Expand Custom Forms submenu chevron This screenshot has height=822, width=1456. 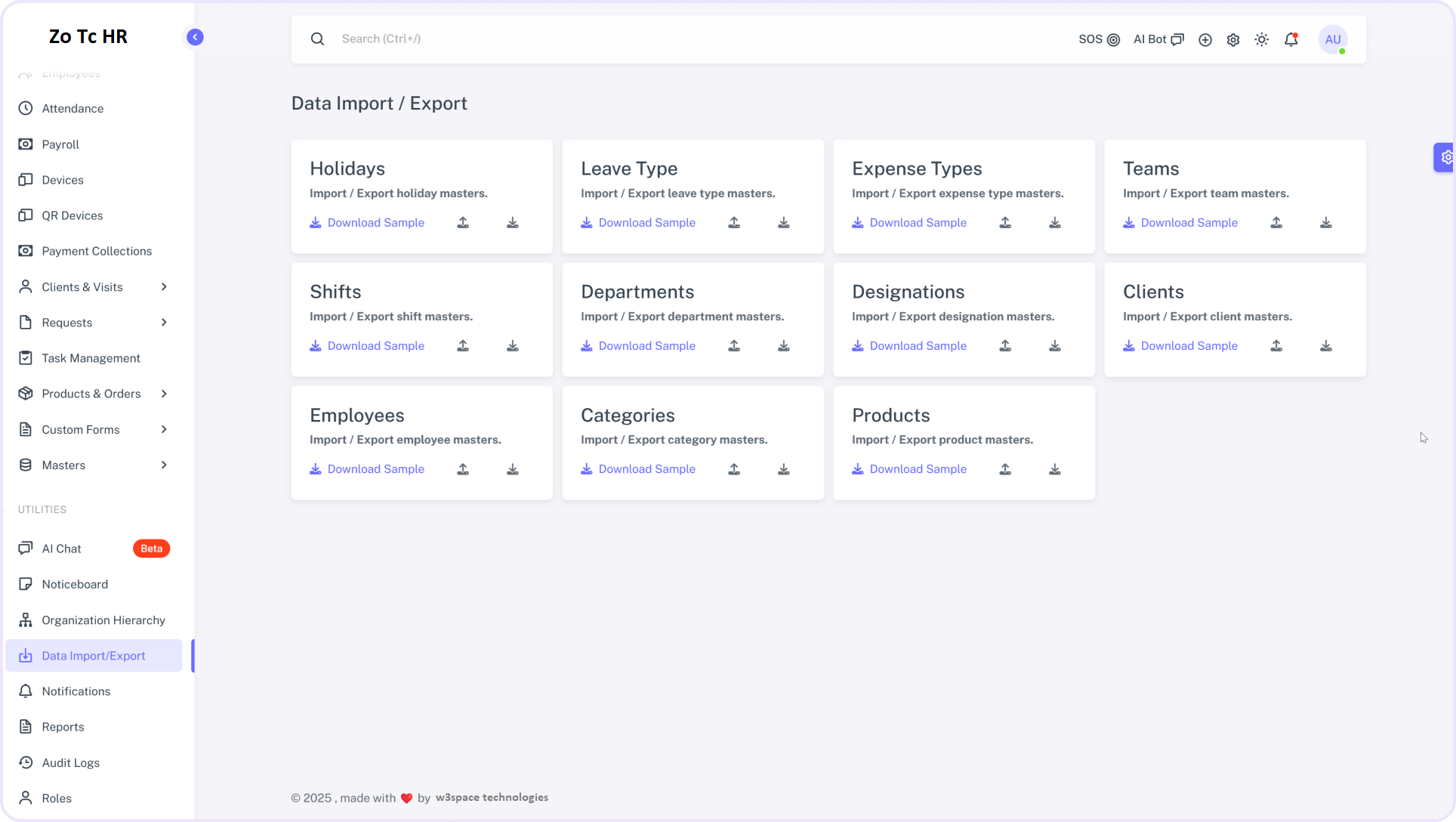164,430
